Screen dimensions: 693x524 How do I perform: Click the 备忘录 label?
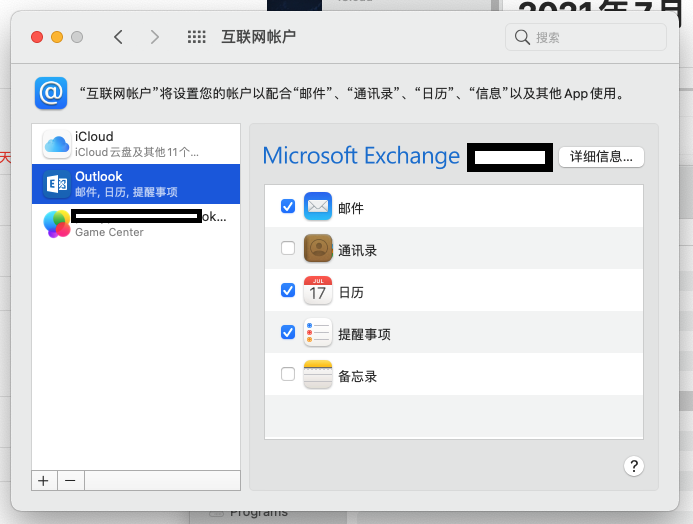[358, 376]
